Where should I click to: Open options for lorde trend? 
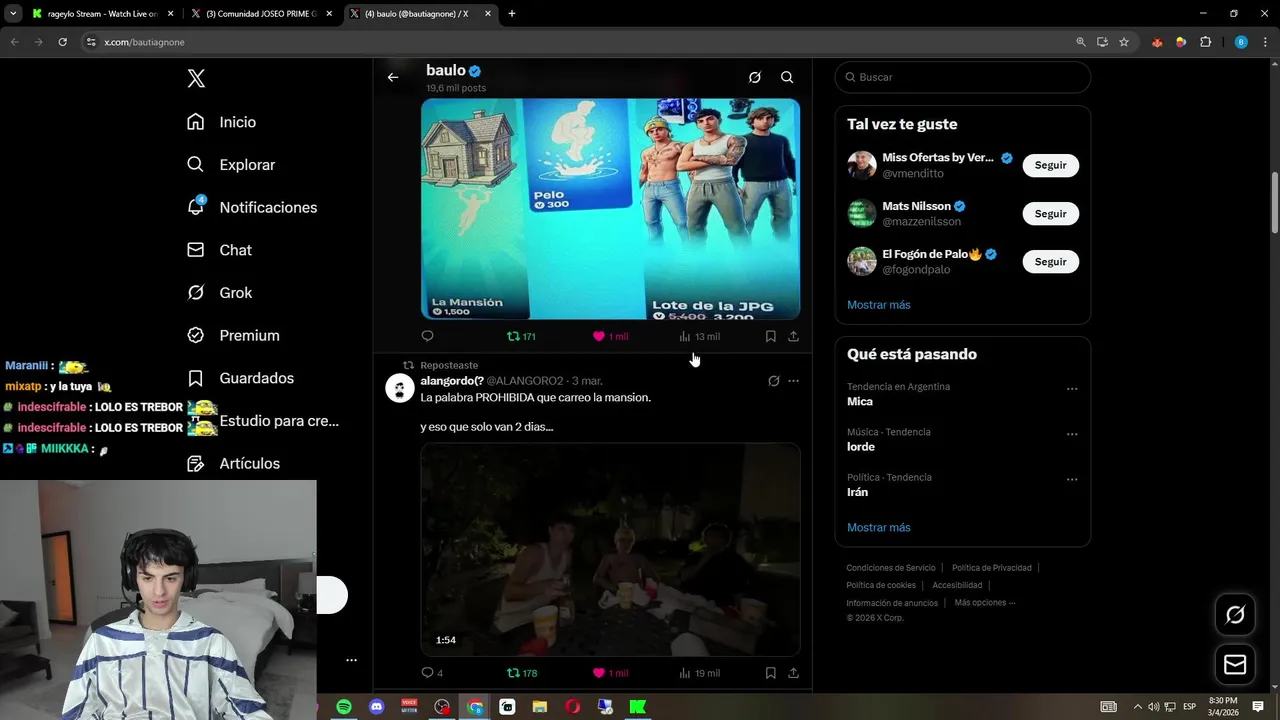tap(1072, 434)
